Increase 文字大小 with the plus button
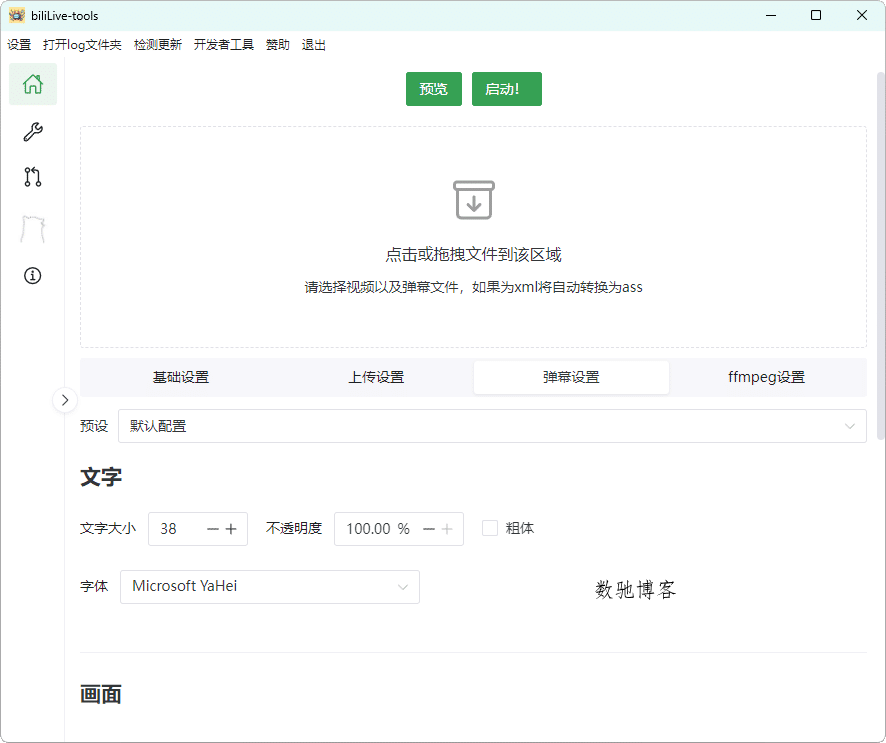This screenshot has width=886, height=743. [231, 529]
